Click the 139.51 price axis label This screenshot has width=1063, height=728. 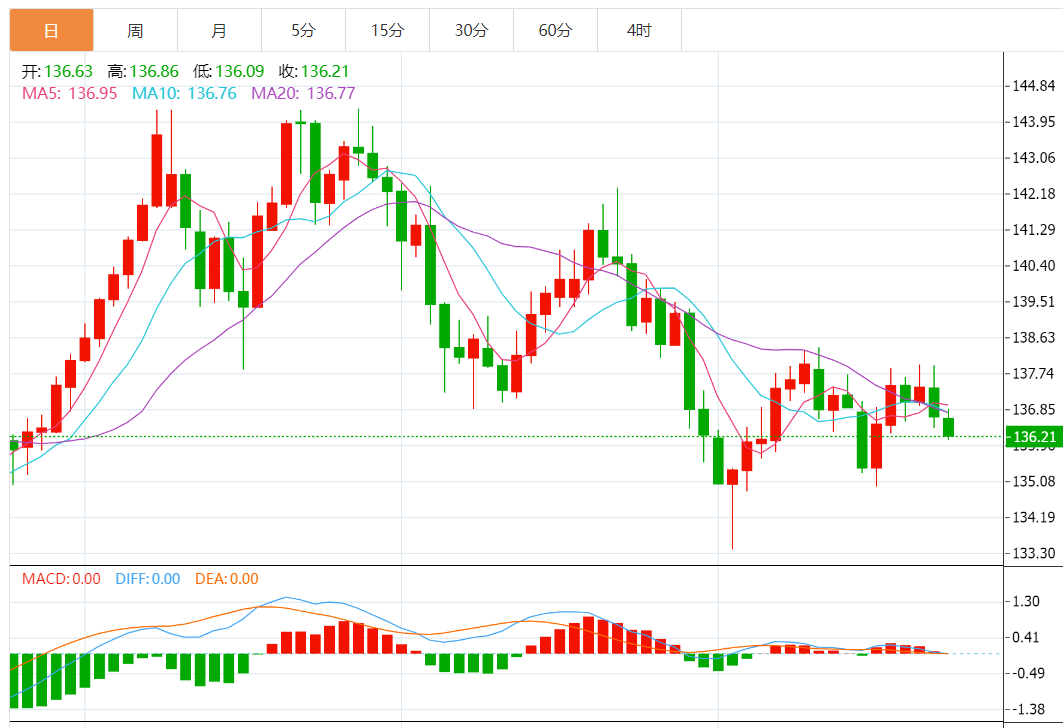(1034, 302)
